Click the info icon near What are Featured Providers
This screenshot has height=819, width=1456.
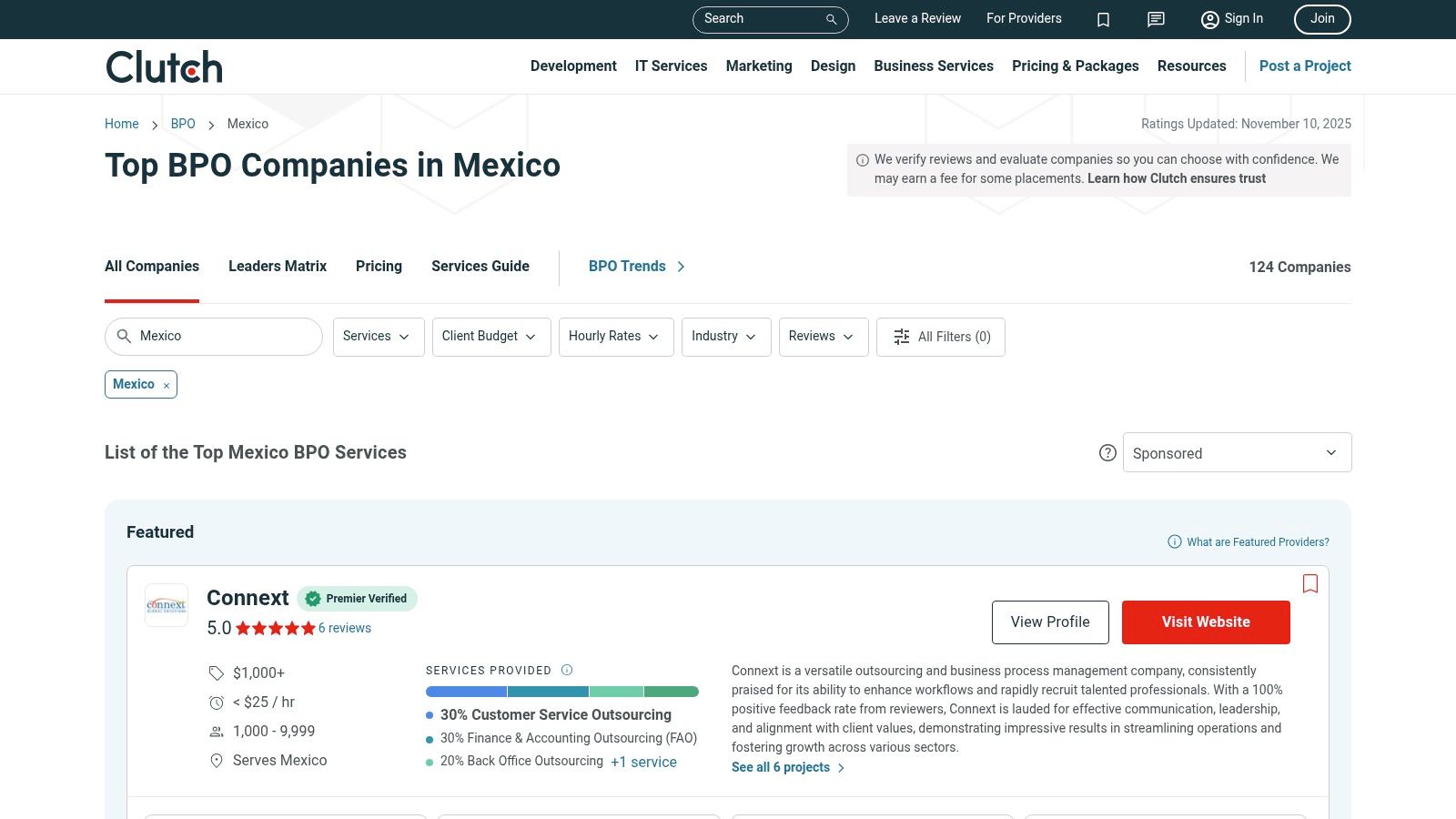click(x=1173, y=541)
